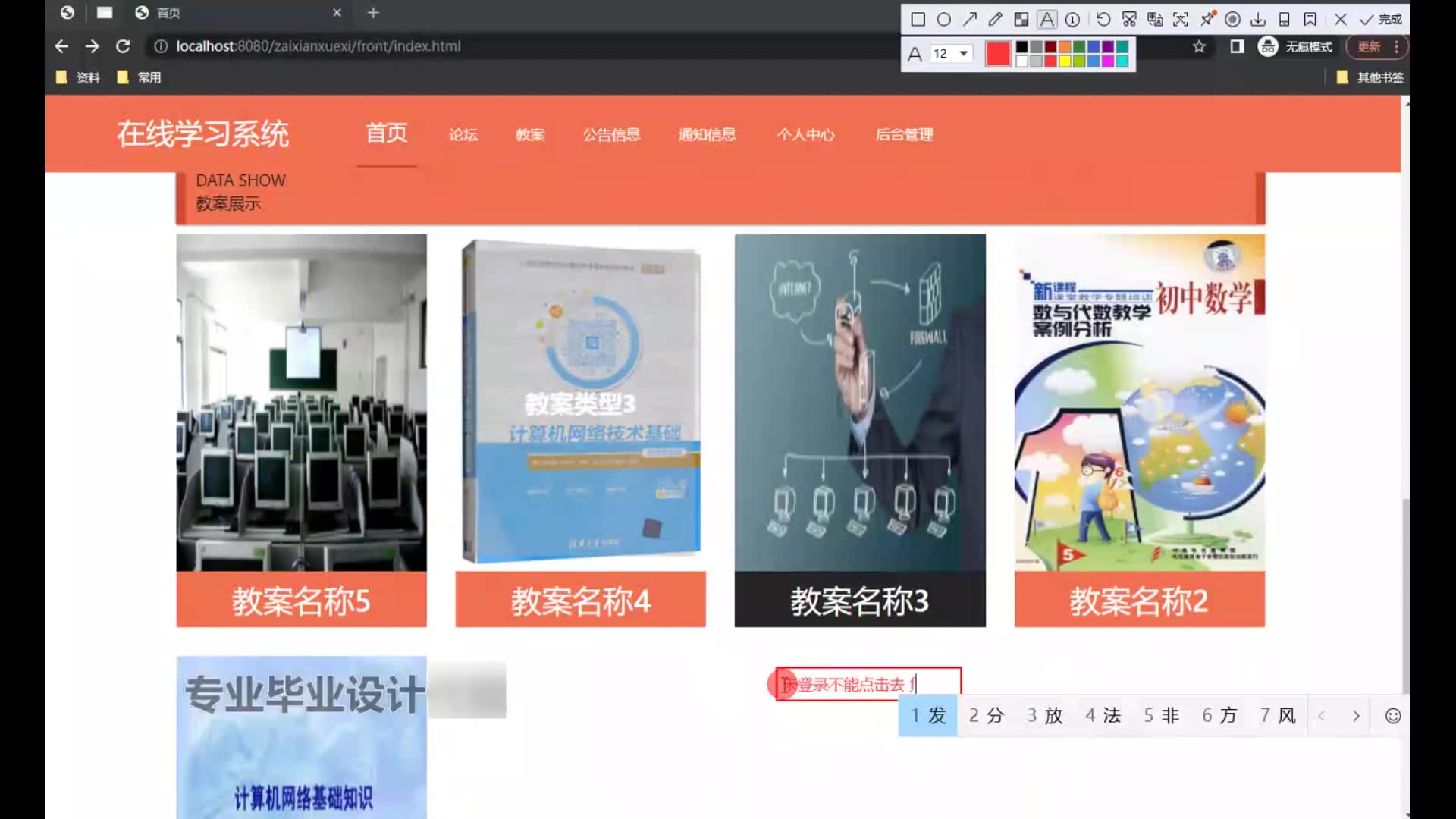
Task: Select the pencil drawing tool
Action: [x=996, y=20]
